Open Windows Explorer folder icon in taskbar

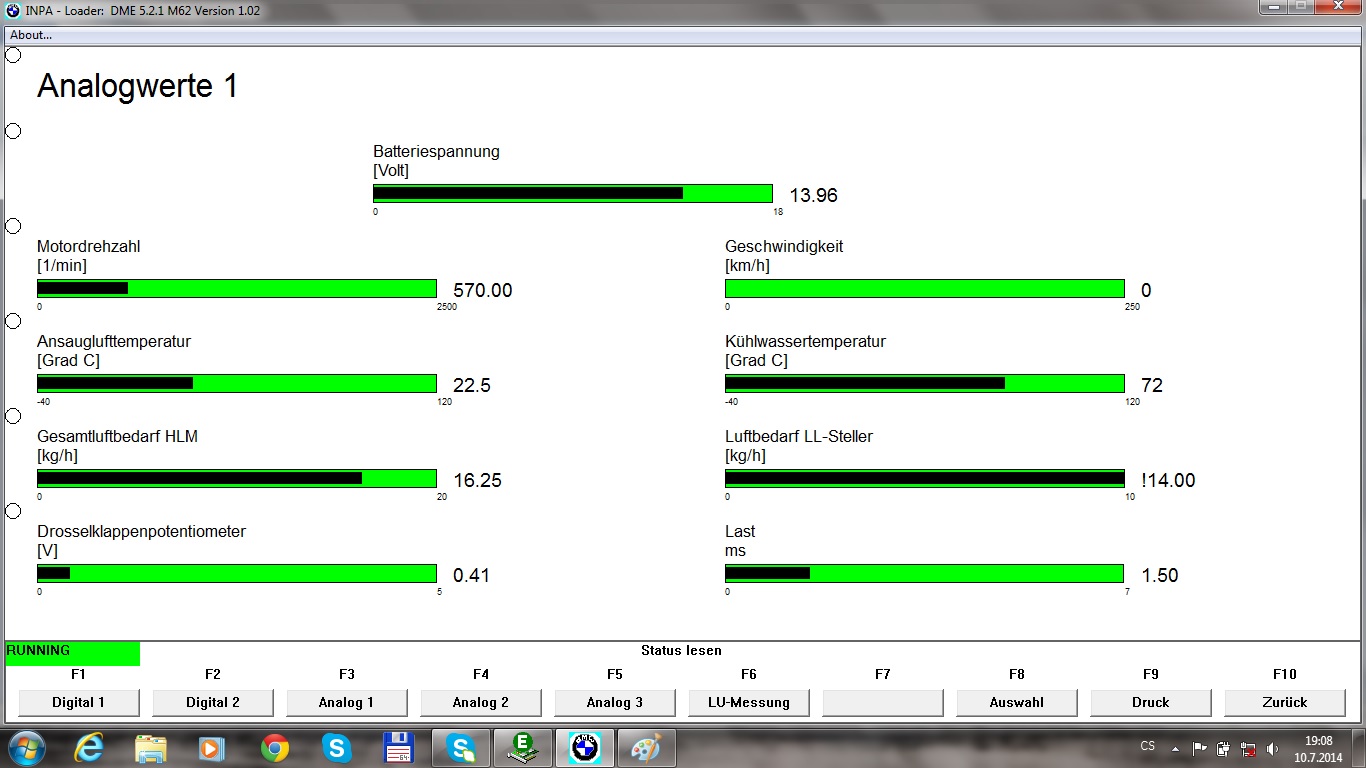(x=151, y=748)
